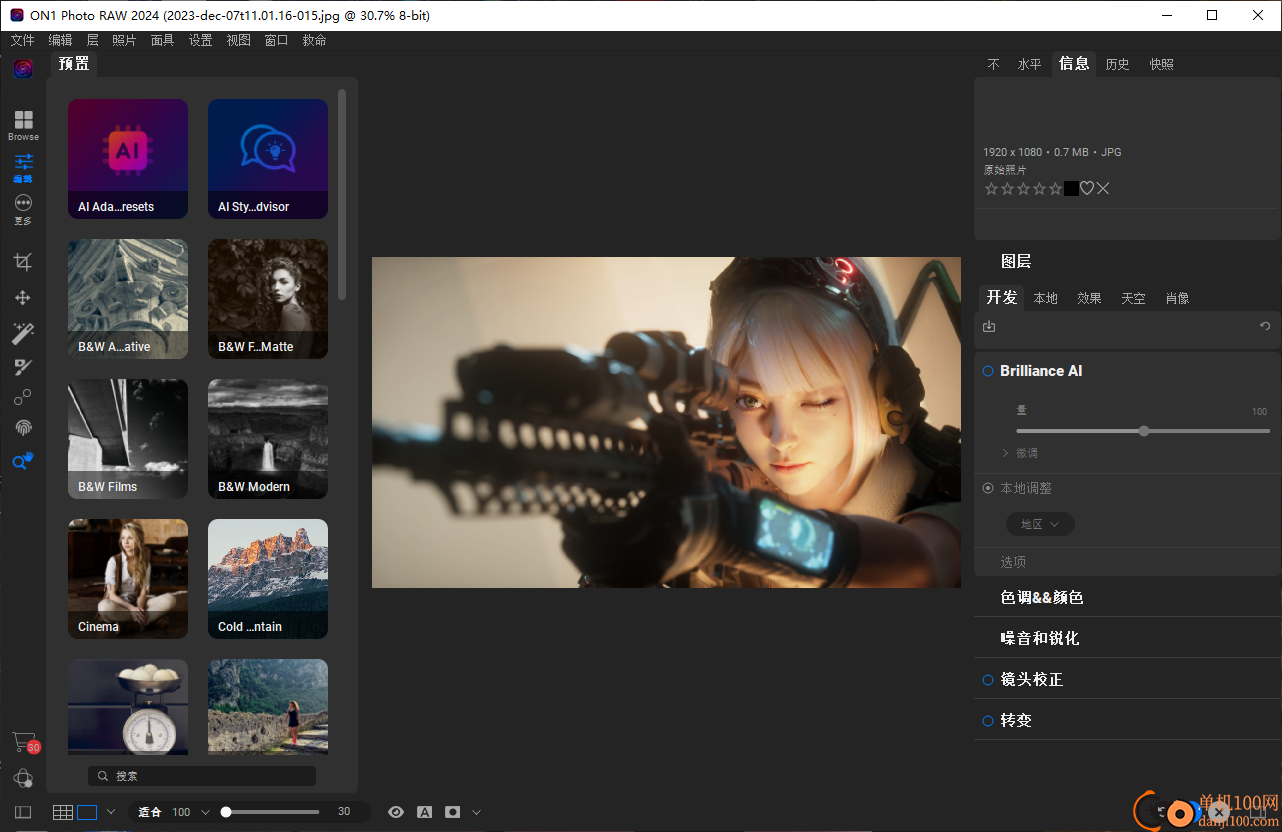The width and height of the screenshot is (1282, 832).
Task: Open the More (更多) modules icon
Action: pos(23,208)
